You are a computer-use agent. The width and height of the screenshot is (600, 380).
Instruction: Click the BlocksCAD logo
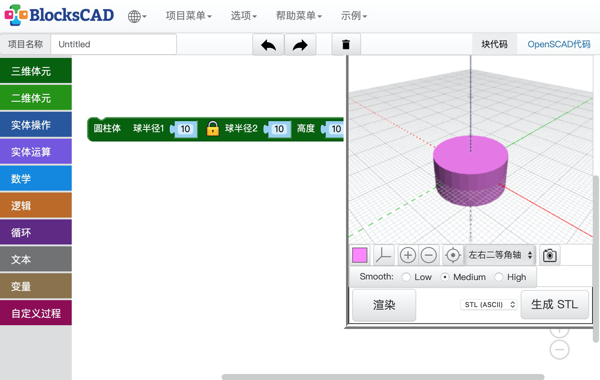[x=59, y=15]
